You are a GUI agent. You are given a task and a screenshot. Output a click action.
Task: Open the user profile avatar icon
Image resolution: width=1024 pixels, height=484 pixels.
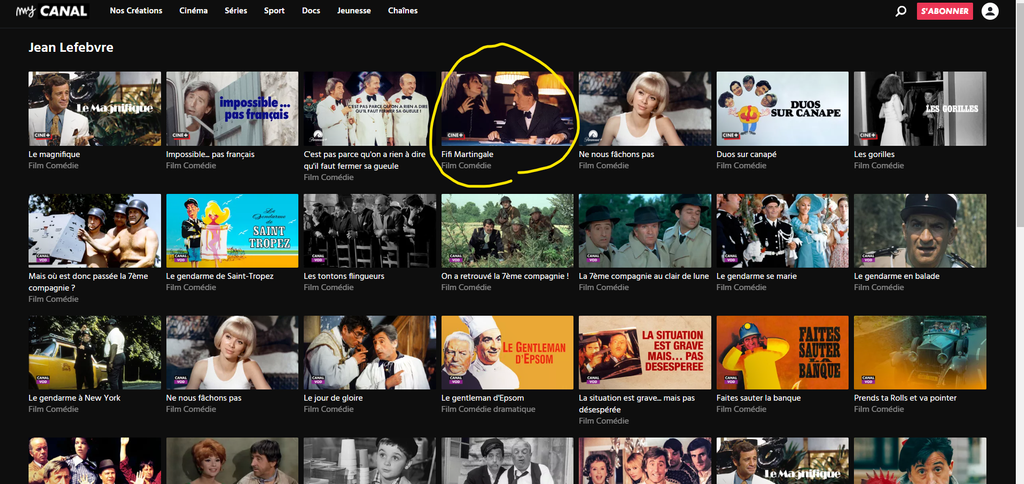coord(990,11)
